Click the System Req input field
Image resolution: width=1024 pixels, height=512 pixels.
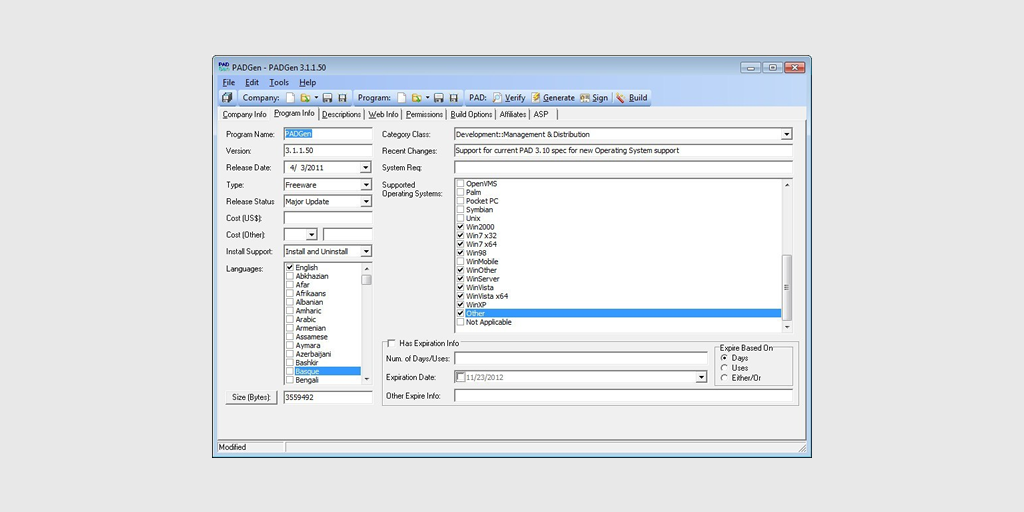622,167
